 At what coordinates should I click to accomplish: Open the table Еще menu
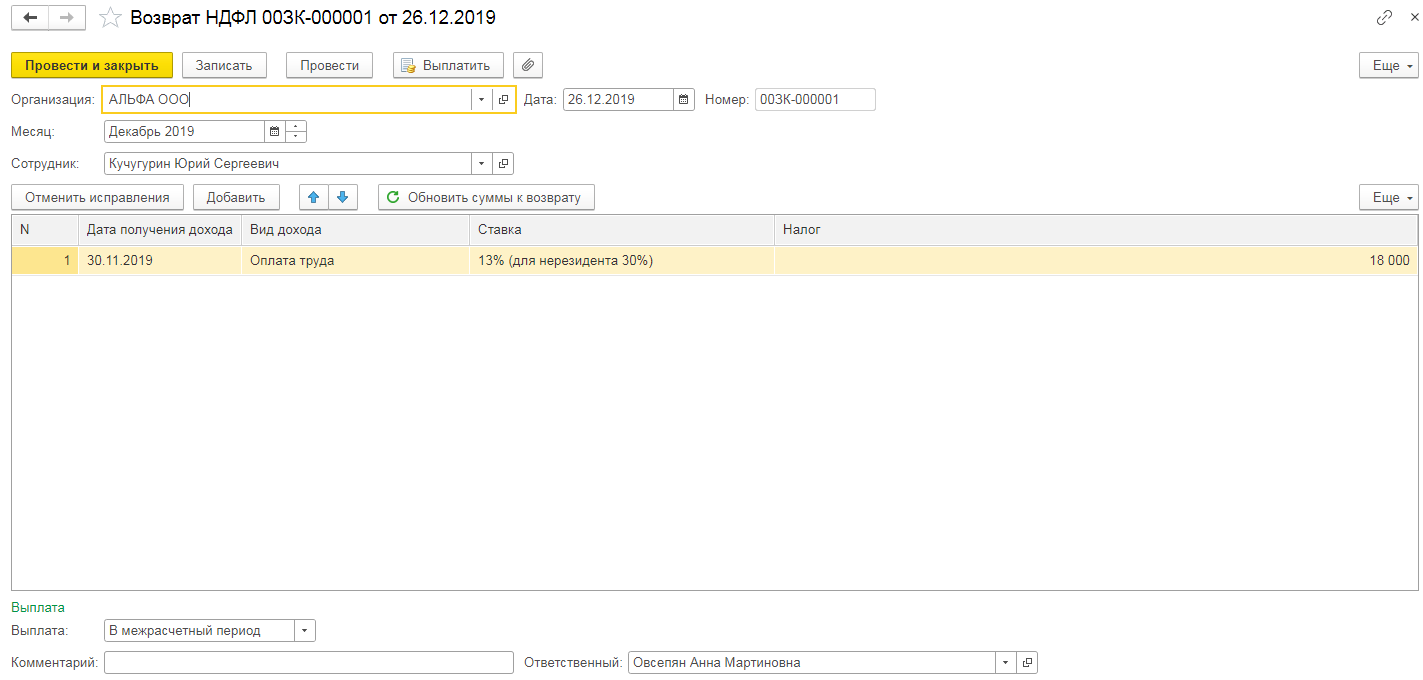(x=1388, y=197)
